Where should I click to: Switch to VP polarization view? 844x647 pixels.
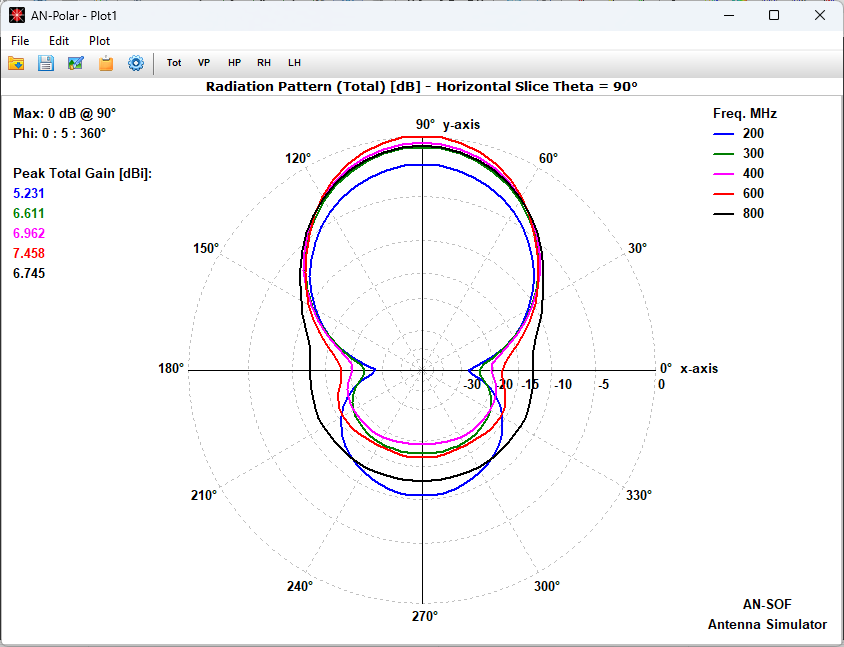tap(203, 62)
